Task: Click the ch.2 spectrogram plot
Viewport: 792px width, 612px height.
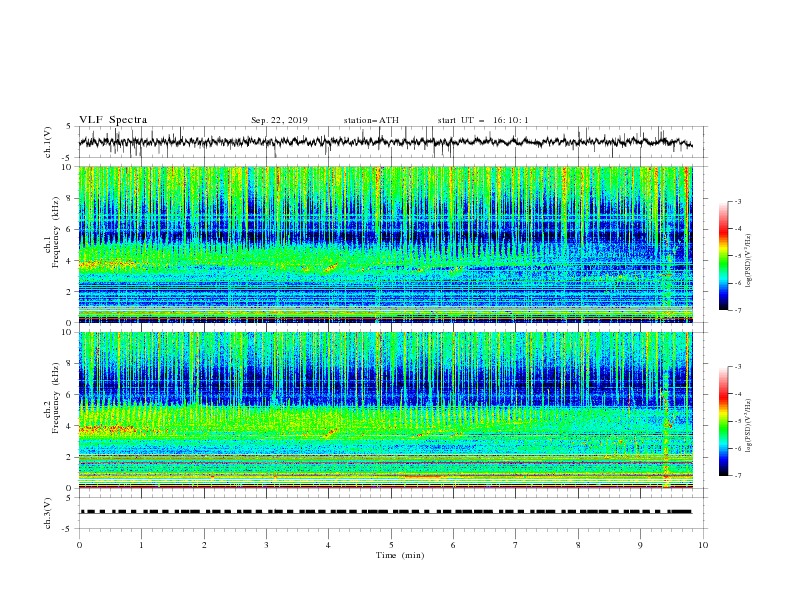Action: pyautogui.click(x=386, y=410)
